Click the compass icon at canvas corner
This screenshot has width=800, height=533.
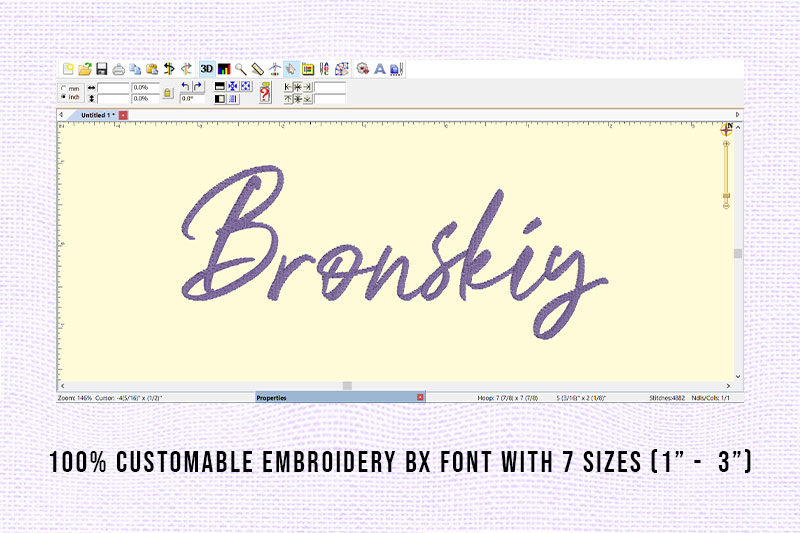[x=727, y=130]
